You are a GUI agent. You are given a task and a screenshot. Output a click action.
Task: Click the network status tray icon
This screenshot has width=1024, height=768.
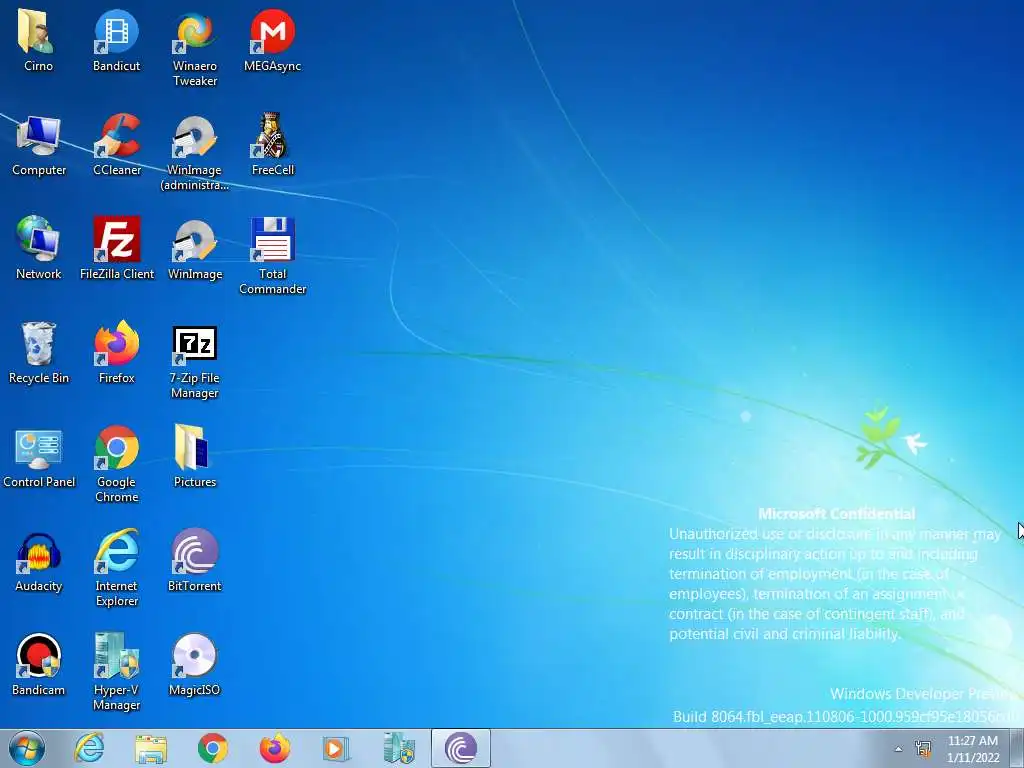[x=923, y=749]
